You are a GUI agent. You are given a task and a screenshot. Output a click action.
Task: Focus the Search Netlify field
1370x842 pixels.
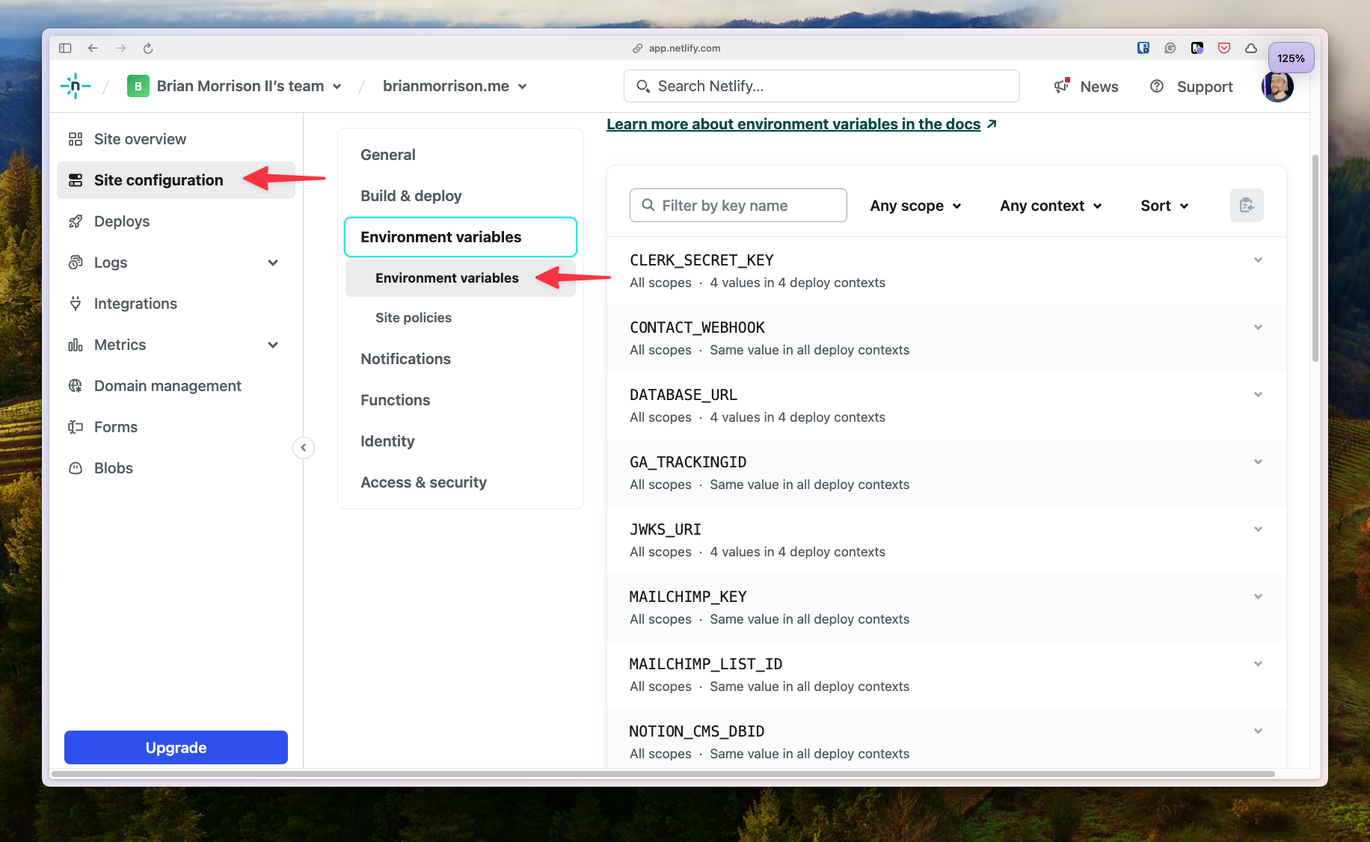(x=822, y=86)
